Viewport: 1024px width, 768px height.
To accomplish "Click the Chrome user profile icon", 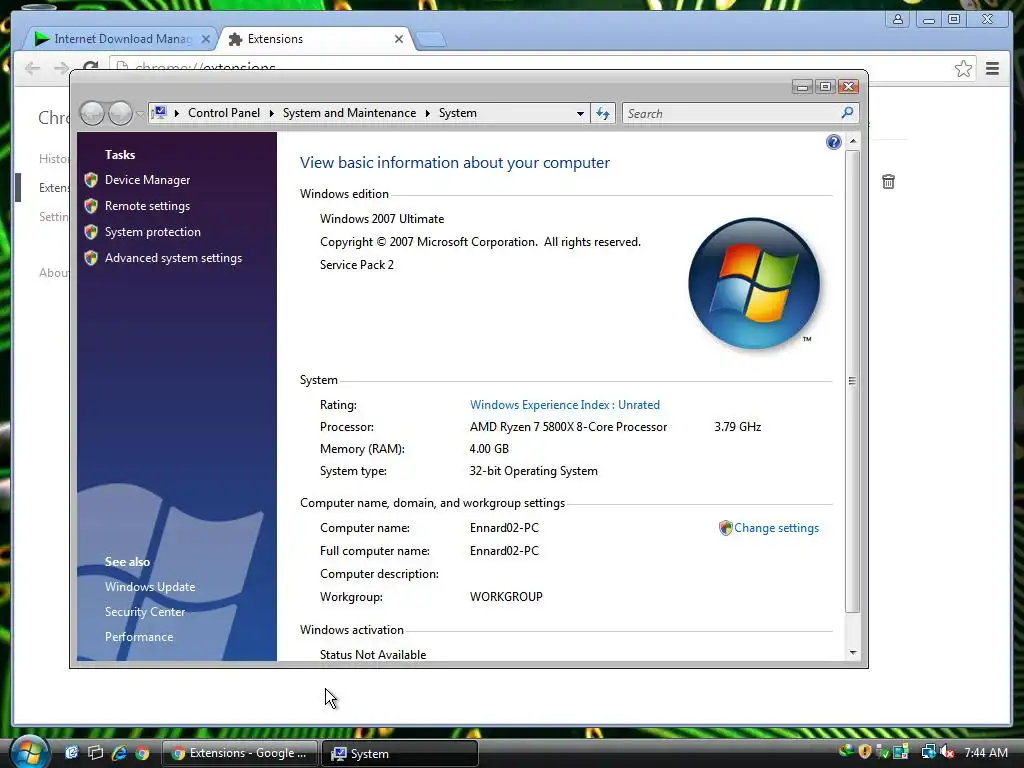I will [898, 19].
